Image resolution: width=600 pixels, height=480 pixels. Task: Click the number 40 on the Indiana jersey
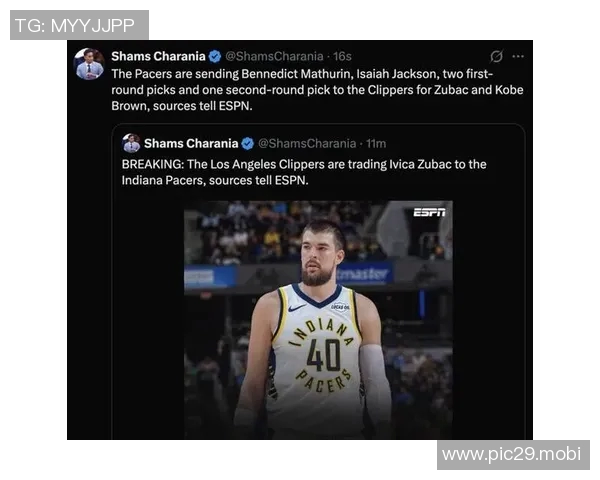tap(323, 356)
